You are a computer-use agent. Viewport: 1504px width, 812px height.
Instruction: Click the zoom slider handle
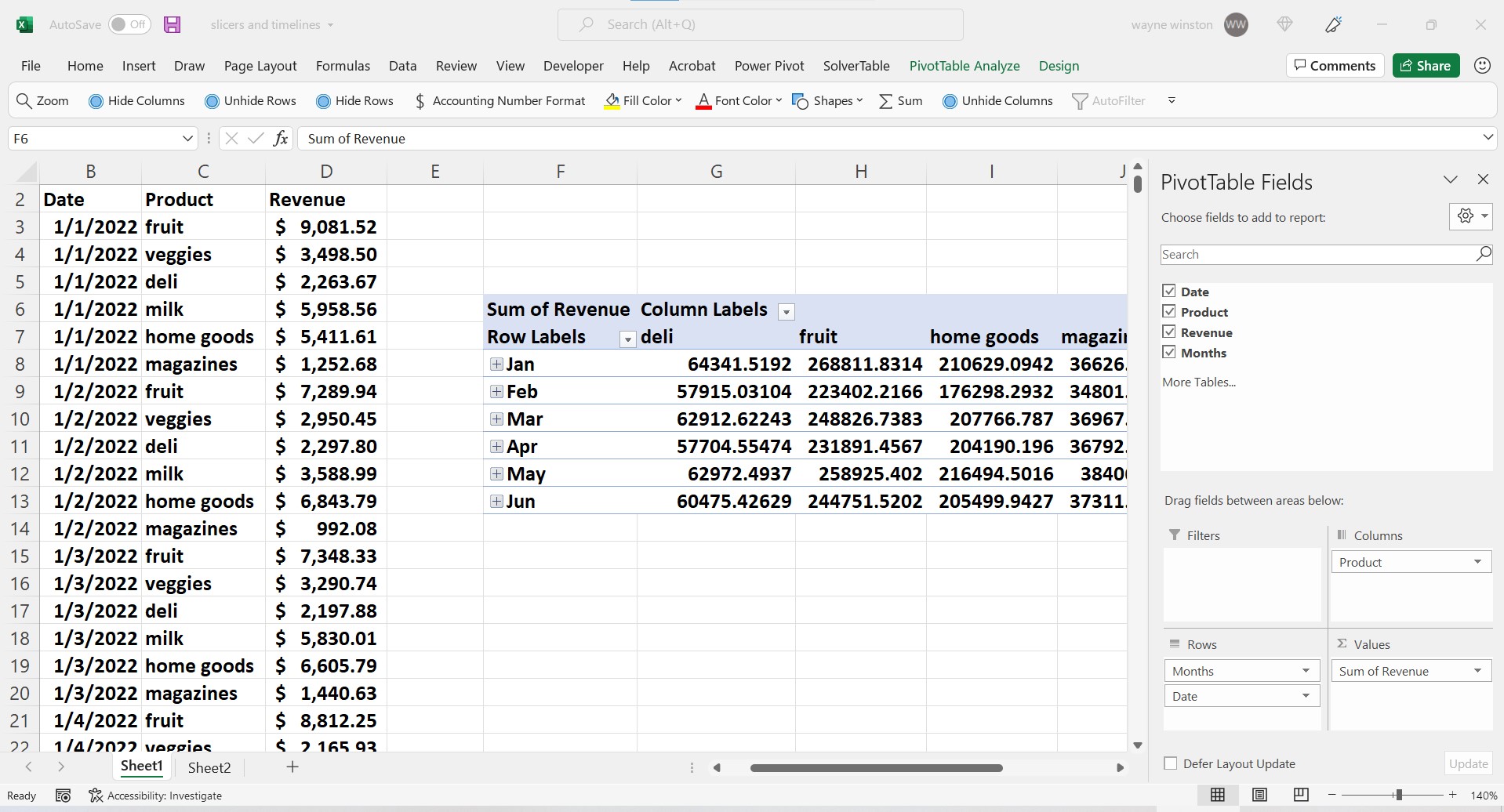coord(1398,795)
